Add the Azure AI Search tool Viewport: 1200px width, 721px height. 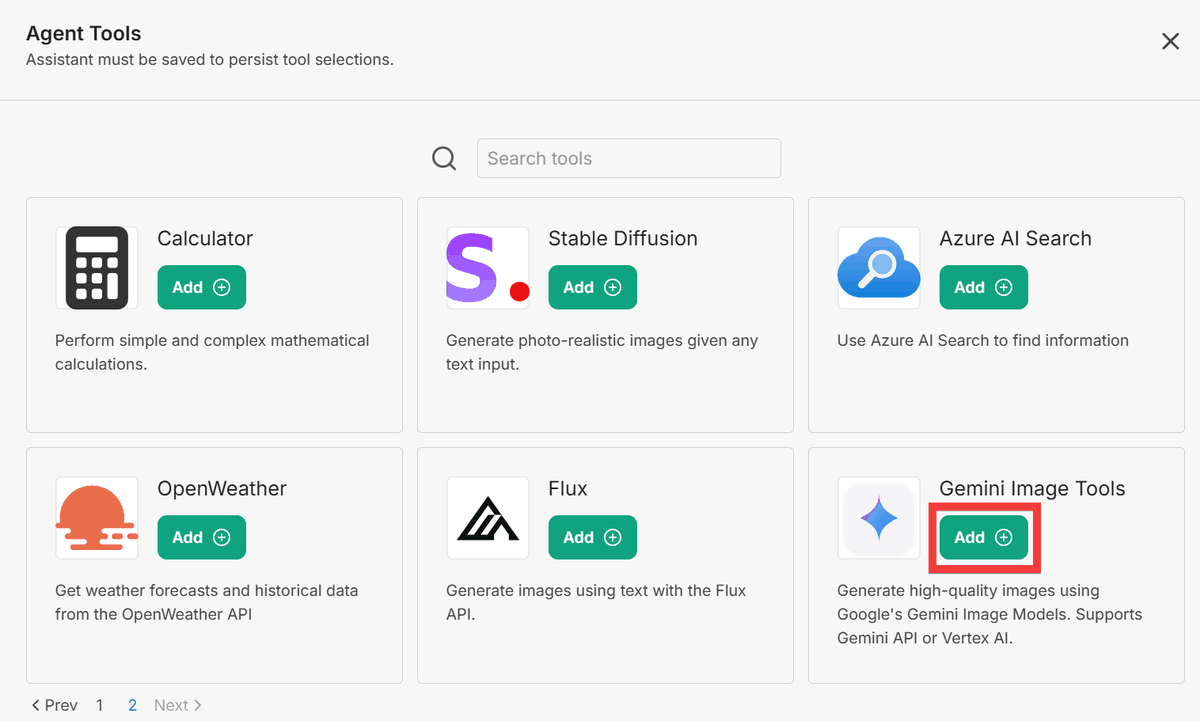pyautogui.click(x=983, y=287)
